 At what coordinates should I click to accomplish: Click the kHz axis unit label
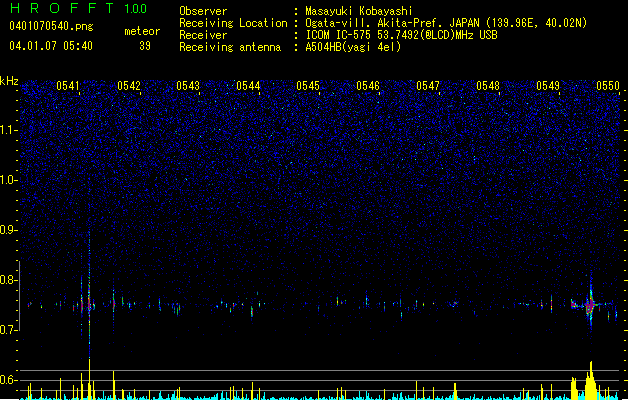click(x=9, y=81)
